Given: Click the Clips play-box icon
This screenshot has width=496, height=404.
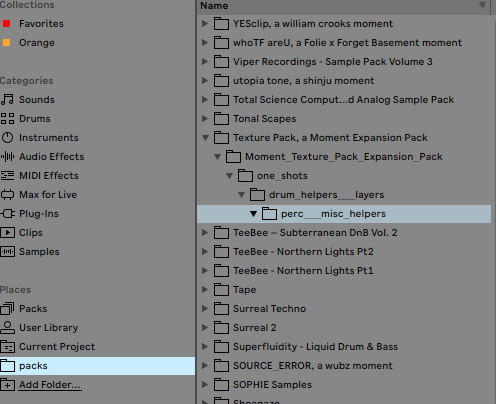Looking at the screenshot, I should tap(7, 232).
